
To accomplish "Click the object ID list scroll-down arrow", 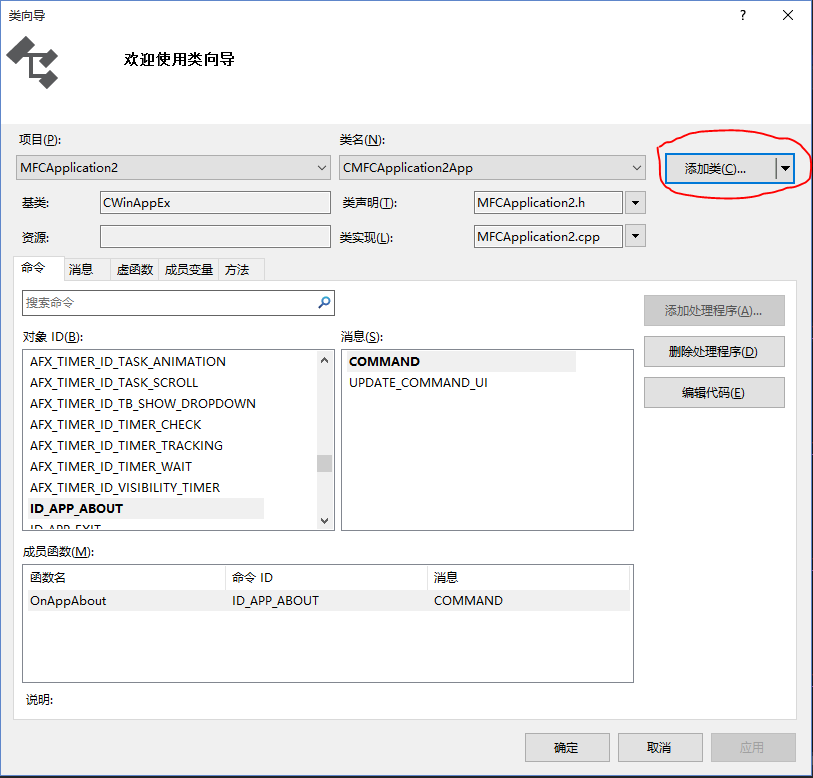I will coord(325,521).
